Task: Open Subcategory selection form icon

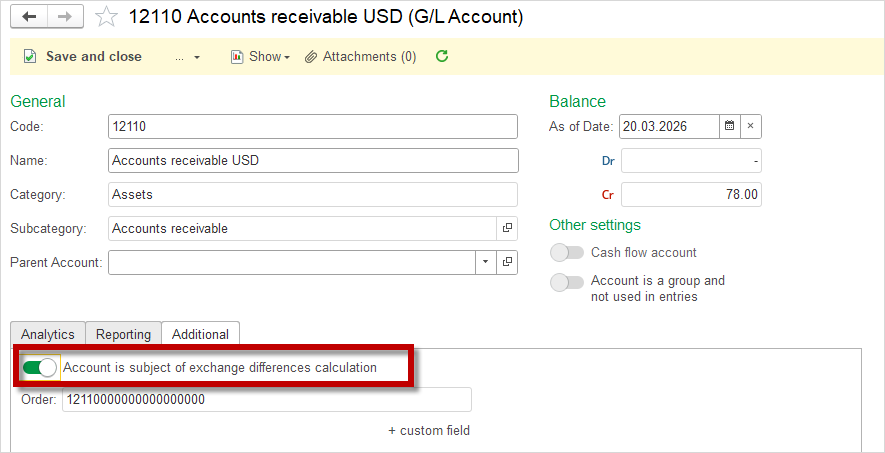Action: click(x=508, y=229)
